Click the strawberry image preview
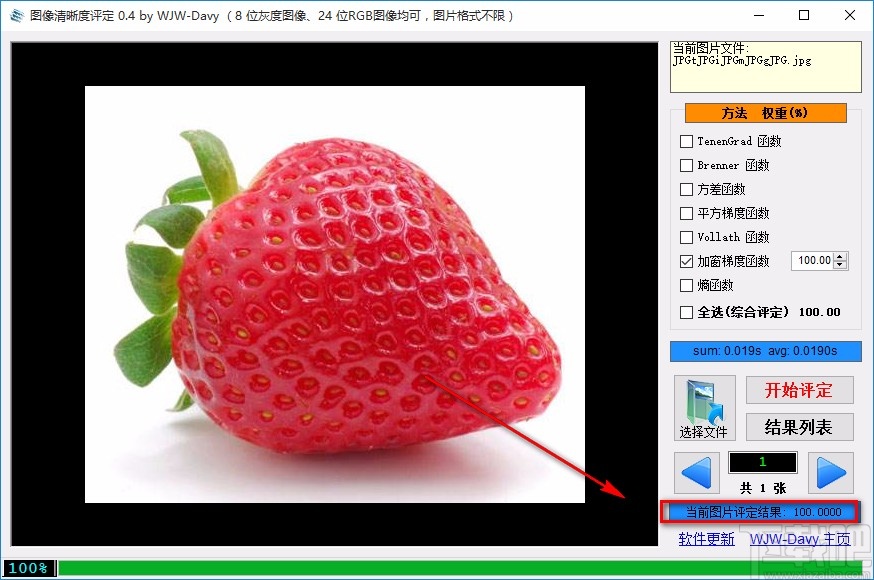The width and height of the screenshot is (874, 580). (334, 294)
